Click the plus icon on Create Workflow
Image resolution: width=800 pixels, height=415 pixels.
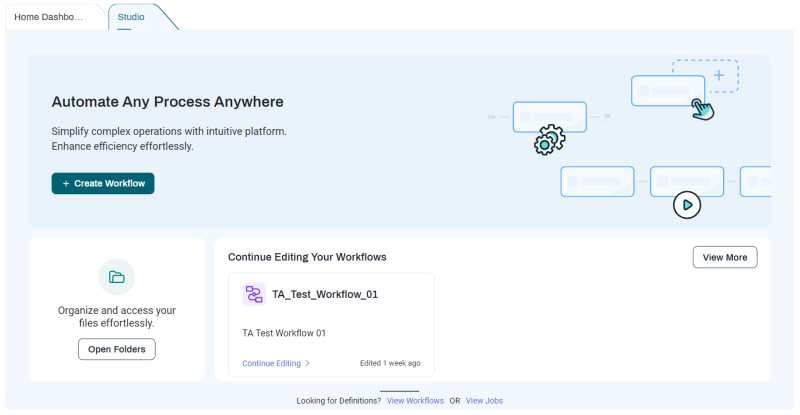pyautogui.click(x=66, y=184)
